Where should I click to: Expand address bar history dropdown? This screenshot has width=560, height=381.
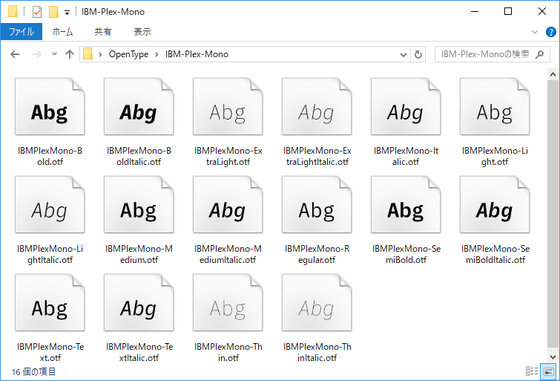click(x=403, y=55)
